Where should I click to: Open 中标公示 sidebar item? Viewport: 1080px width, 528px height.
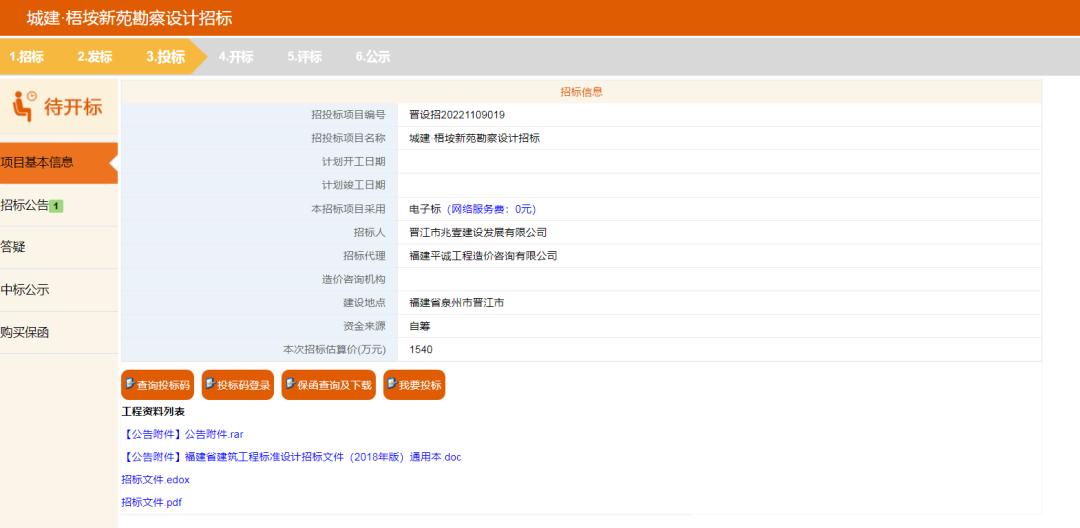click(x=59, y=290)
